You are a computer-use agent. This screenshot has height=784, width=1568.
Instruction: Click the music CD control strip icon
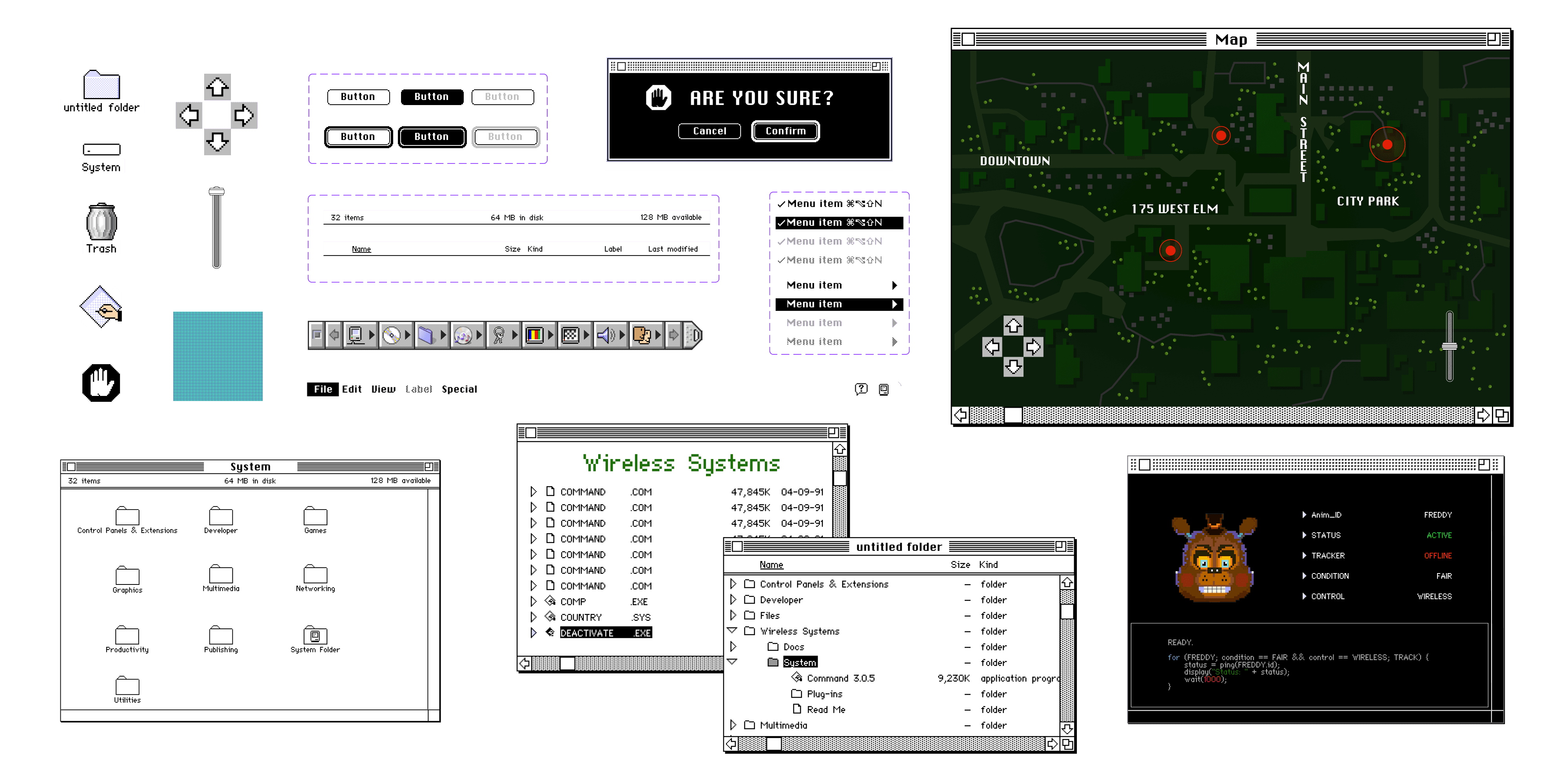(463, 335)
